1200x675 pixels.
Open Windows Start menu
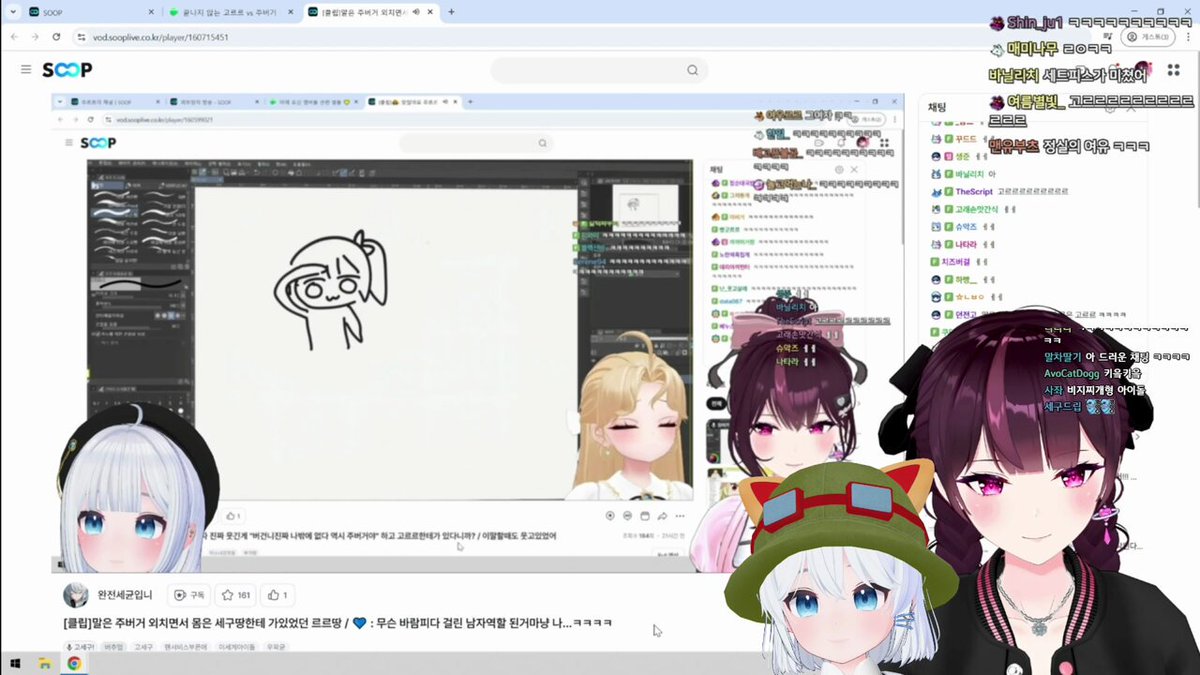tap(15, 663)
